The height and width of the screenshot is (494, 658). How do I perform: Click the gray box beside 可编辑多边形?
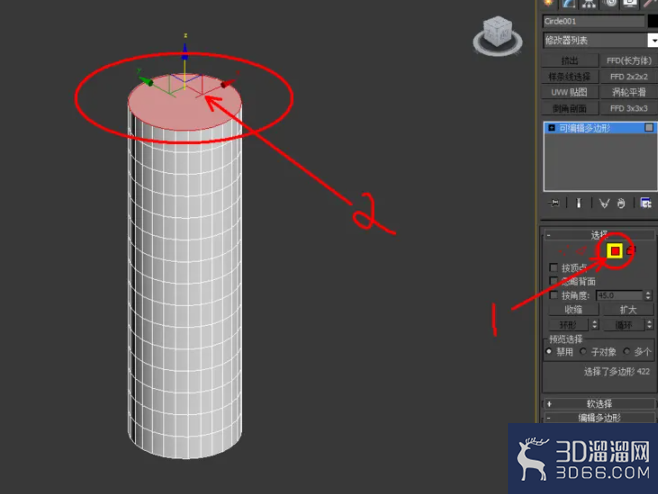pyautogui.click(x=649, y=128)
